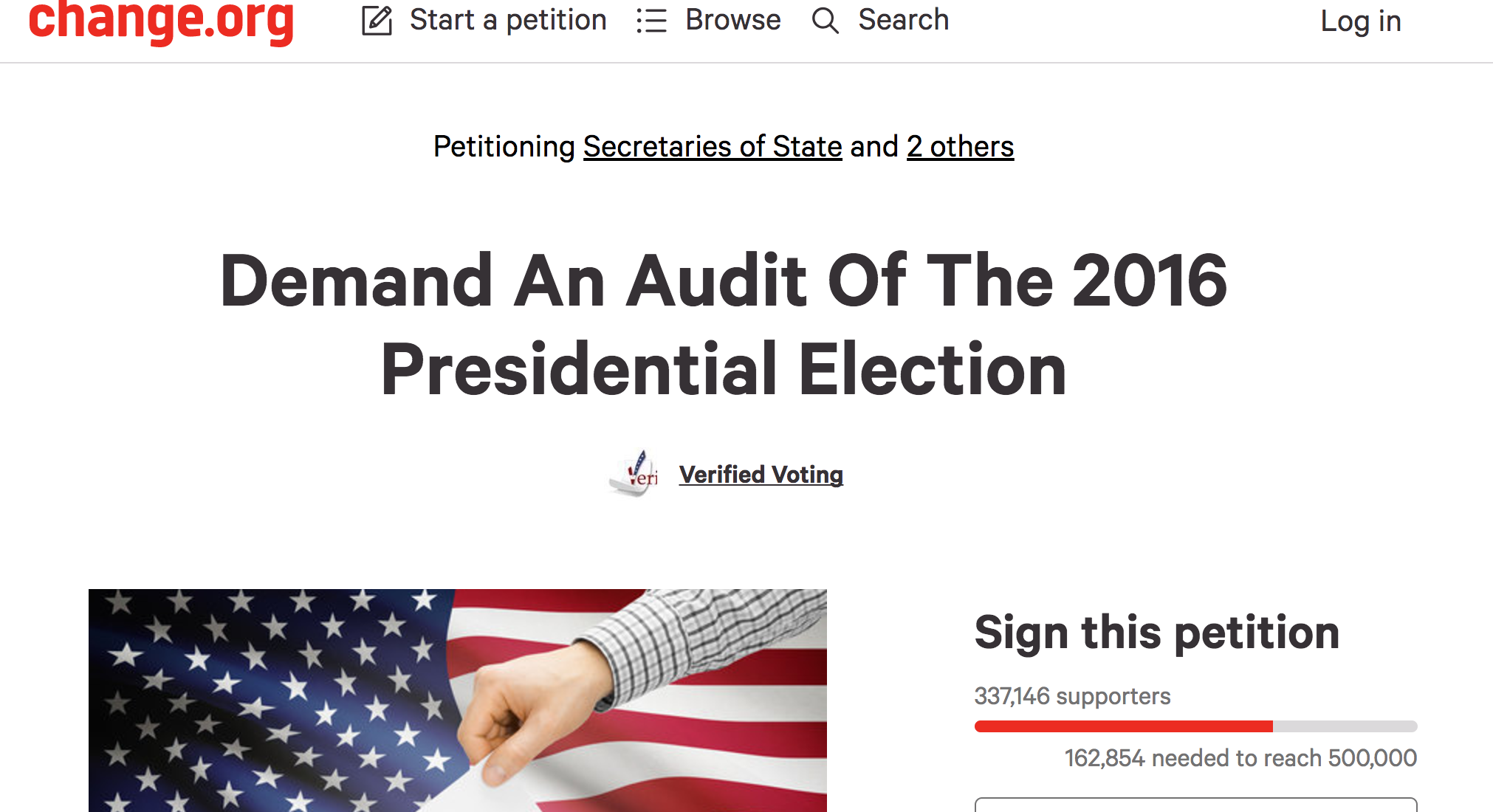Viewport: 1493px width, 812px height.
Task: Click the Sign this petition heading
Action: tap(1156, 633)
